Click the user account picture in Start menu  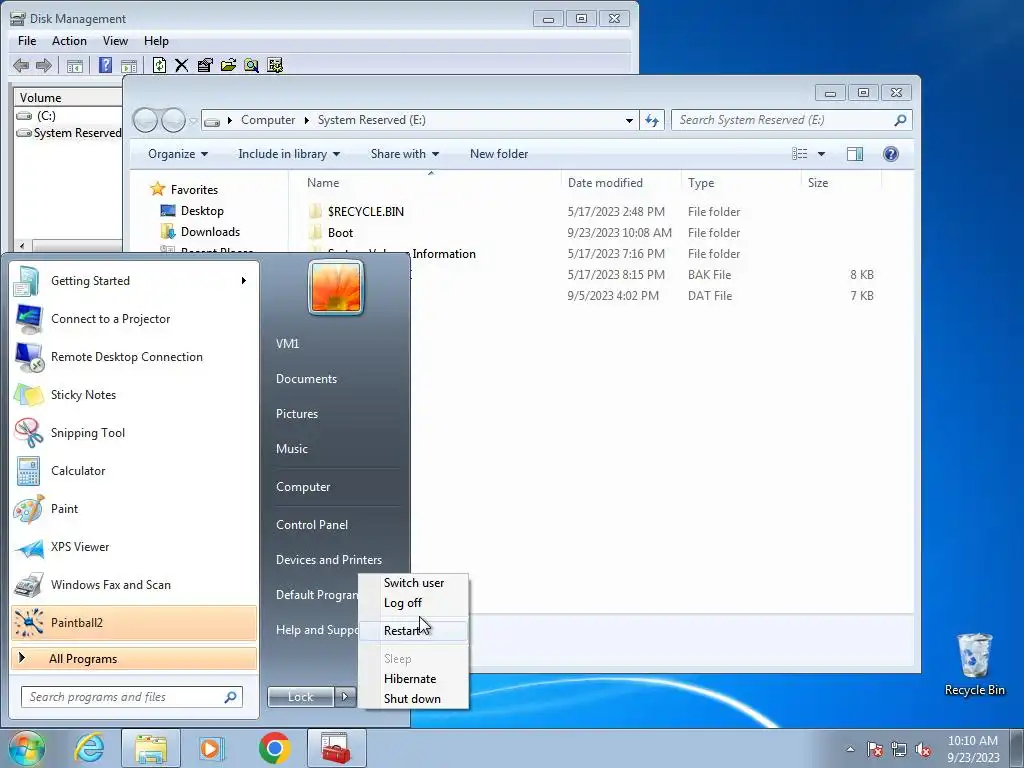[336, 287]
